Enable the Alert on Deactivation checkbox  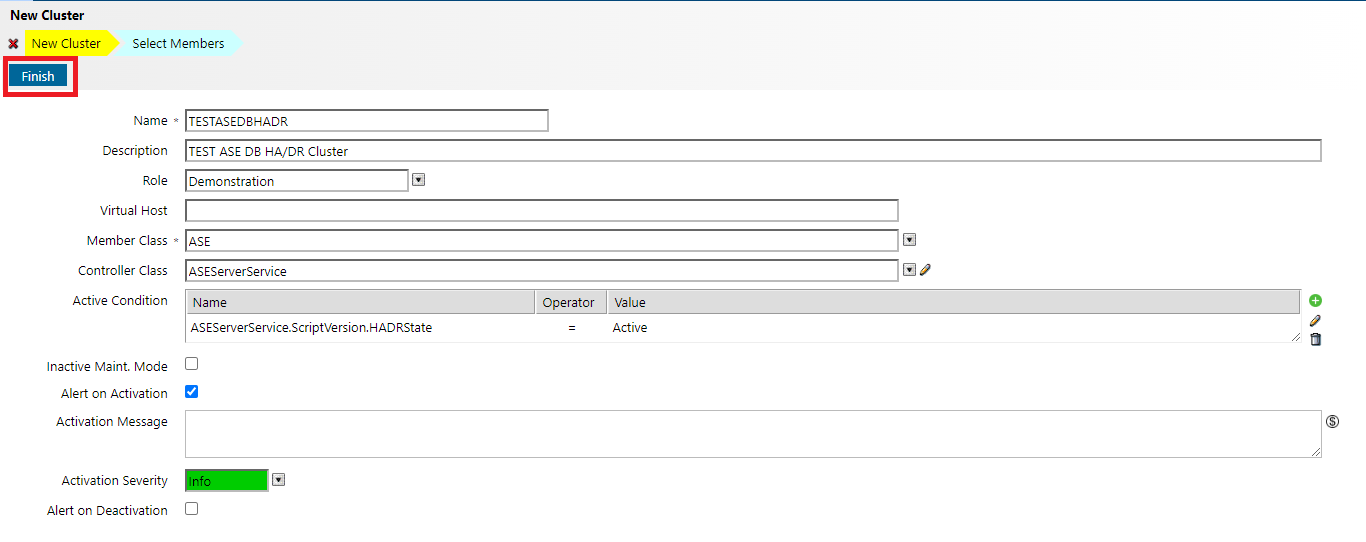(x=192, y=509)
